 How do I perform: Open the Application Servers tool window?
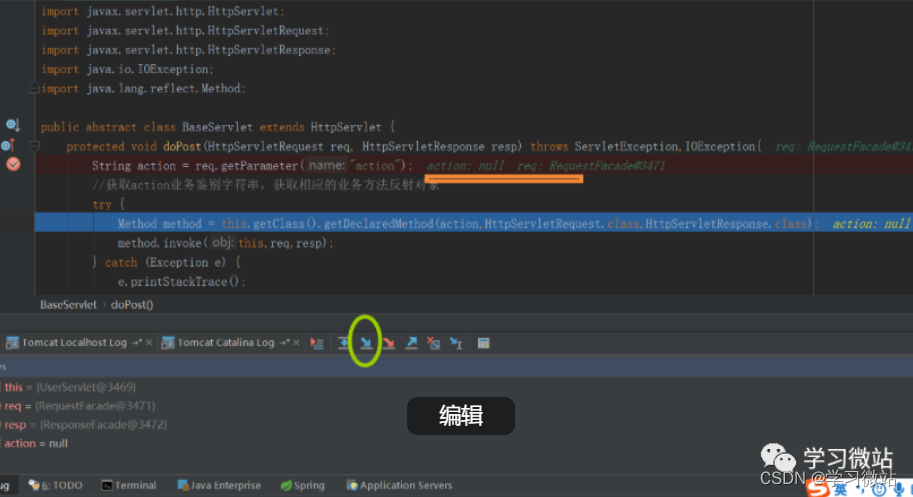tap(399, 485)
